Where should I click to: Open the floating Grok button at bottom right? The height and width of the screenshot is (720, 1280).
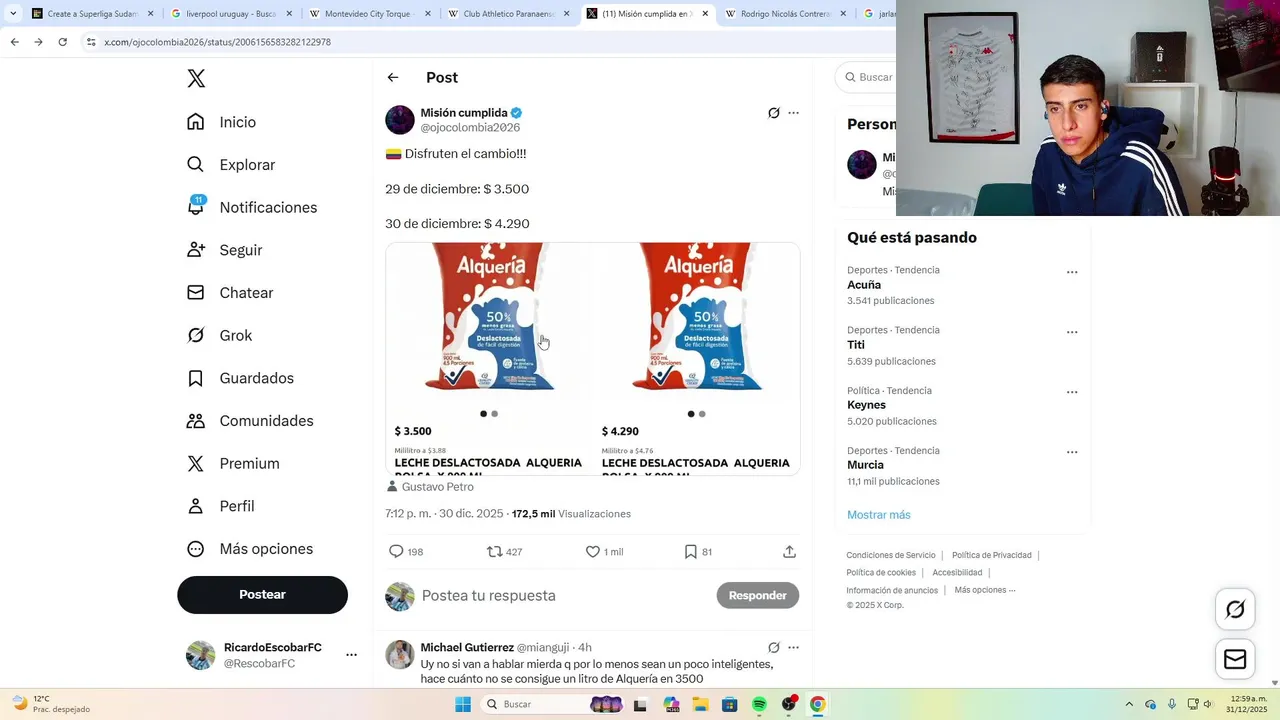coord(1235,609)
